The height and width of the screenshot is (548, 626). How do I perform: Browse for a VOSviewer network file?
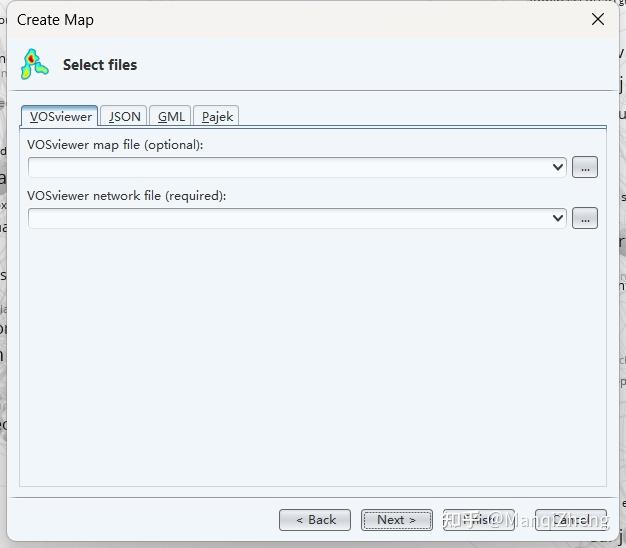point(585,218)
